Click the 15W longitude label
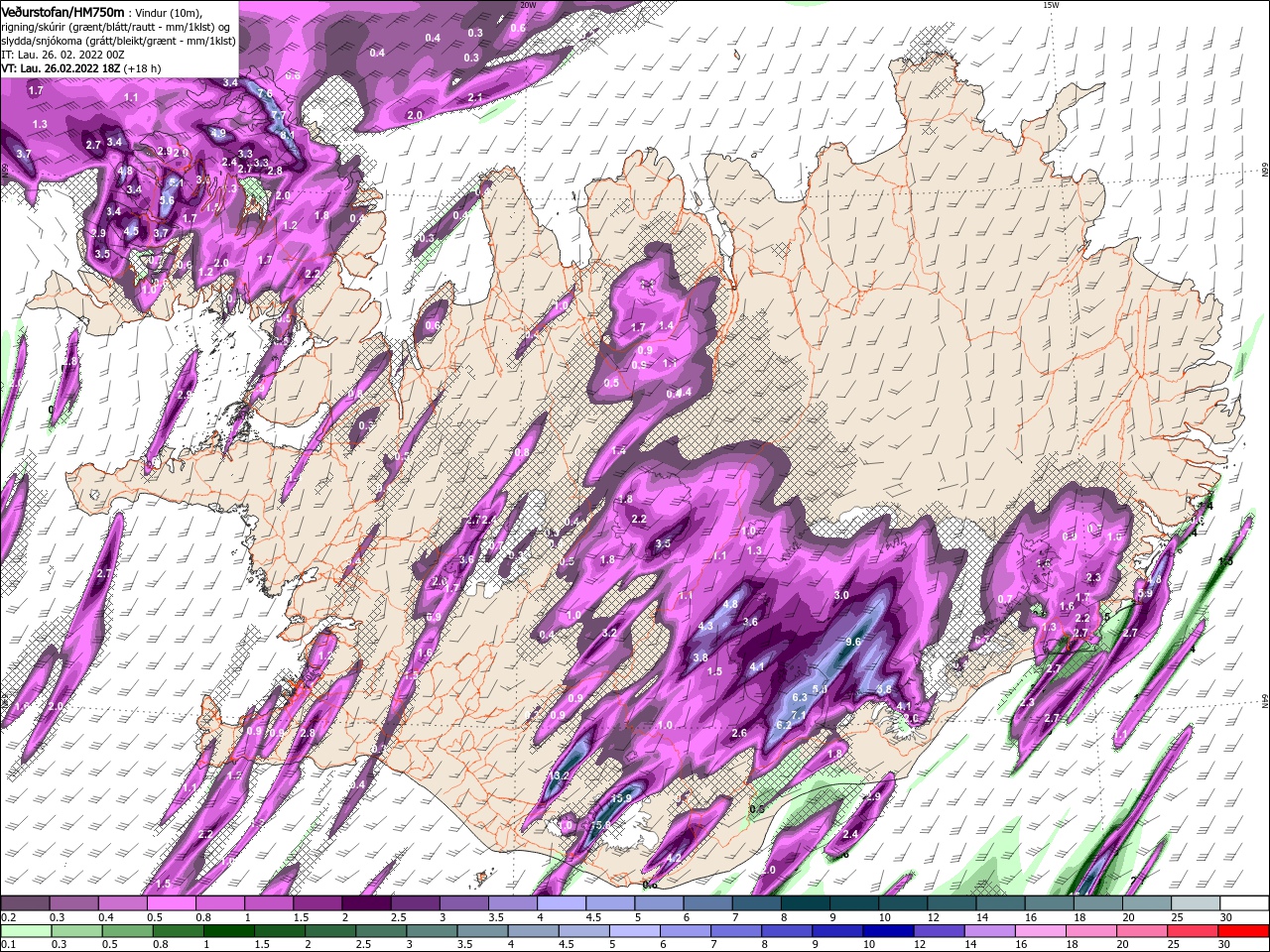 [1051, 5]
